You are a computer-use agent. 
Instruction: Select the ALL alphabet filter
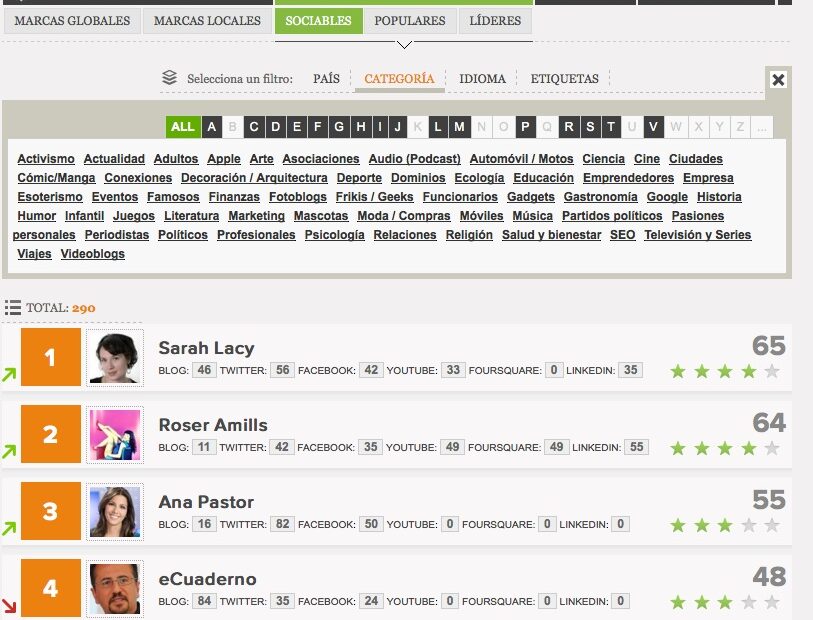coord(183,127)
